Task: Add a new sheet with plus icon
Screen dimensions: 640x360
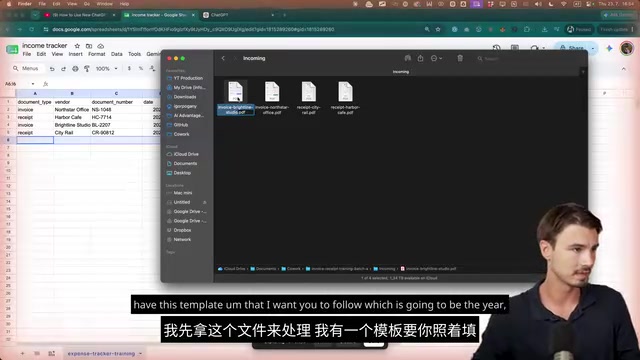Action: pos(22,353)
